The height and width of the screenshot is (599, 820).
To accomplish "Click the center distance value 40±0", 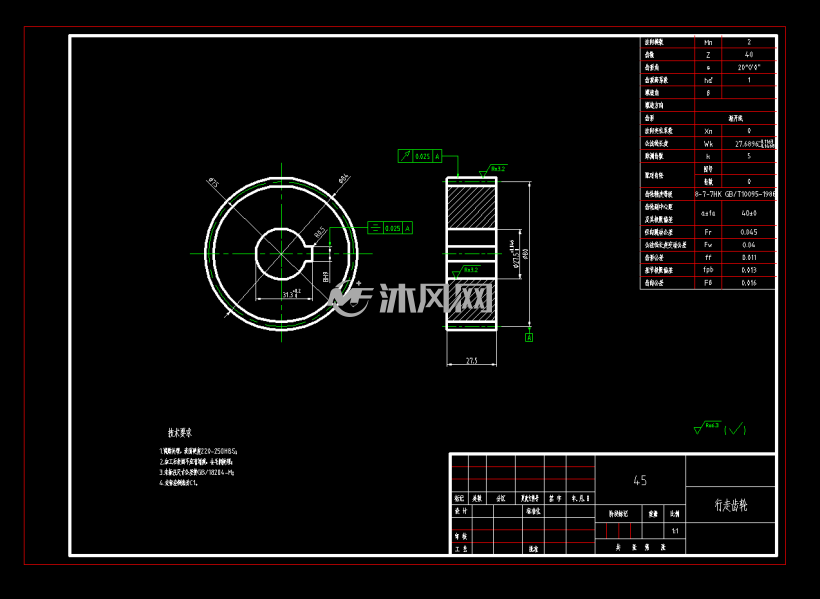I will [749, 213].
